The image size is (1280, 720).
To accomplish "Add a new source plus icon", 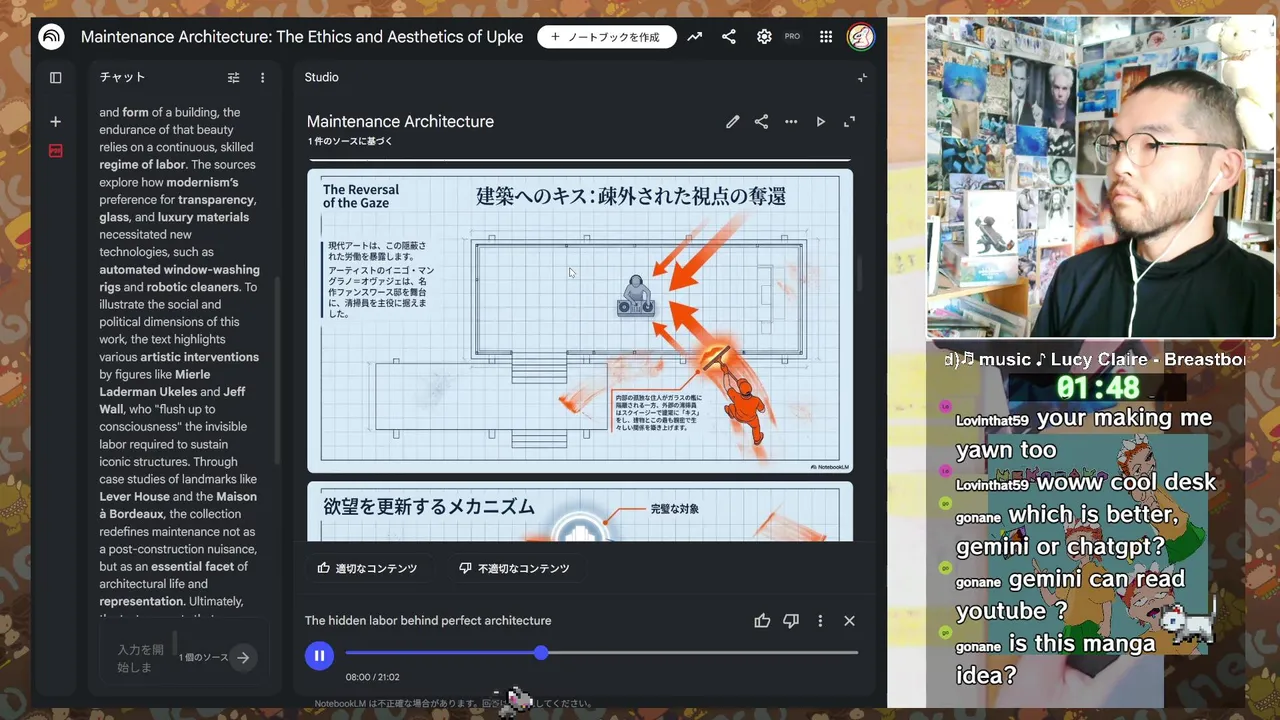I will click(x=56, y=122).
